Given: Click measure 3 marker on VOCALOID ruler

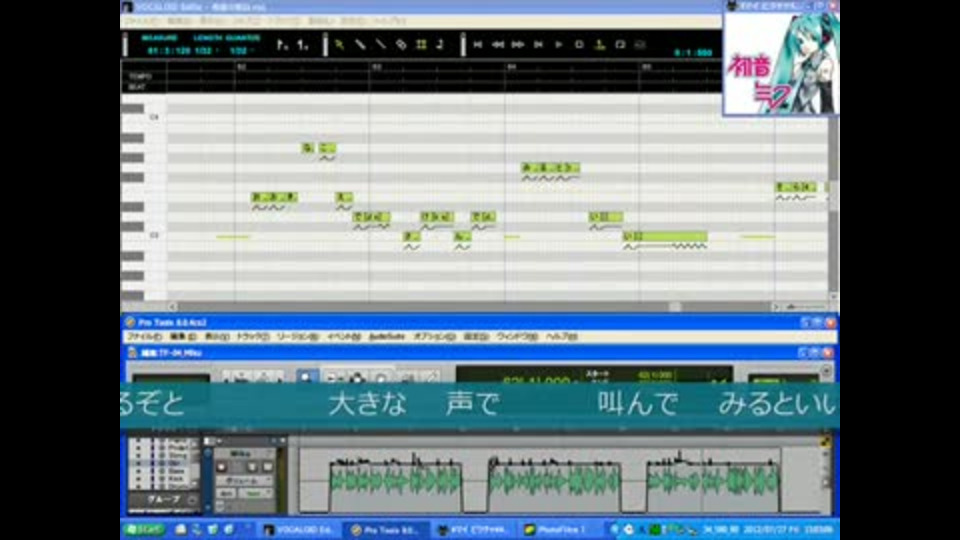Looking at the screenshot, I should coord(377,67).
